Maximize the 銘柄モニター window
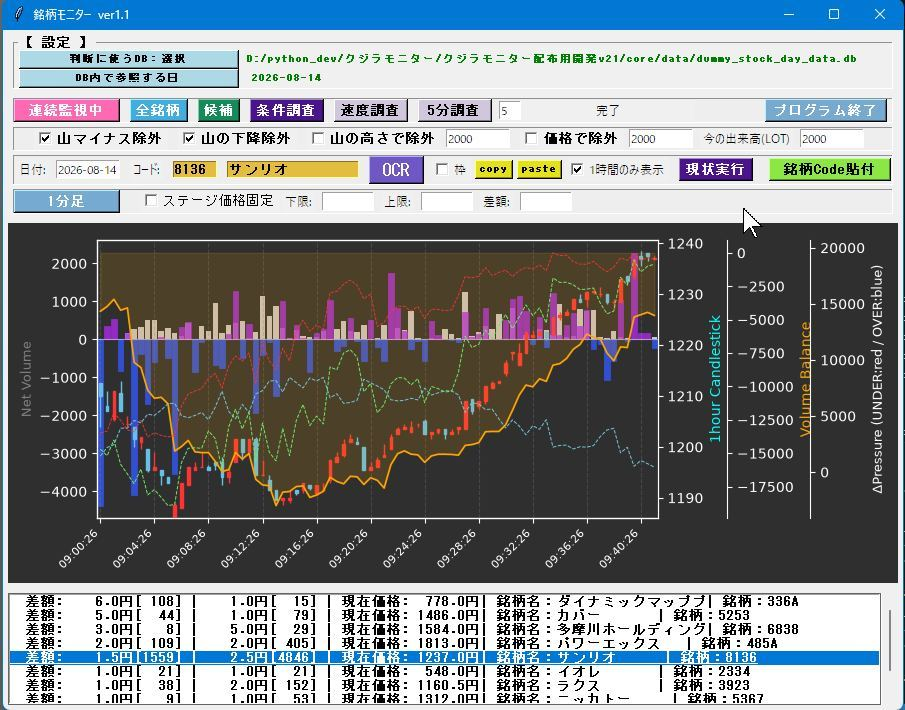905x710 pixels. point(834,14)
